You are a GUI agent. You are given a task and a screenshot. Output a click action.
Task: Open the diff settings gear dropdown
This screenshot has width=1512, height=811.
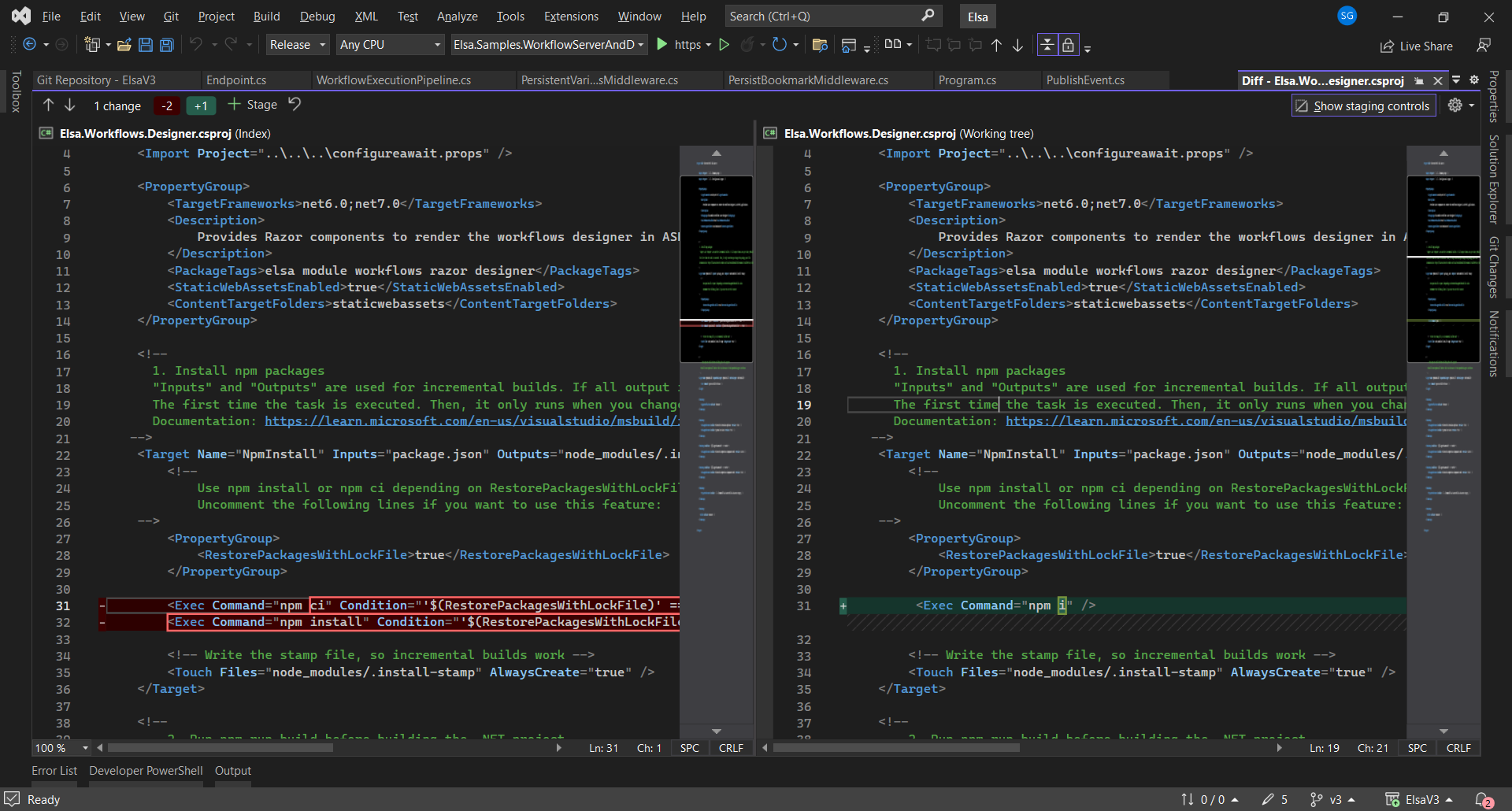pyautogui.click(x=1460, y=106)
